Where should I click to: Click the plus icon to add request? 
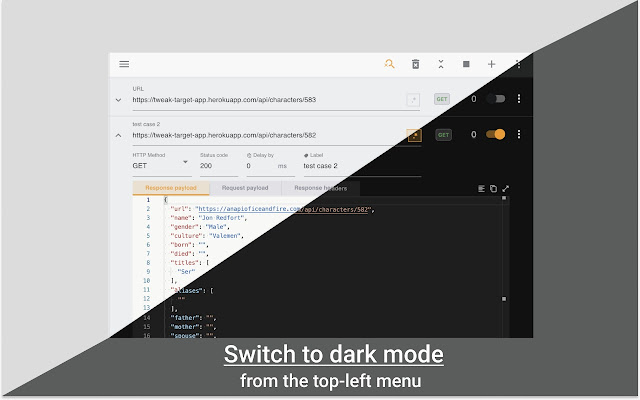pos(491,64)
